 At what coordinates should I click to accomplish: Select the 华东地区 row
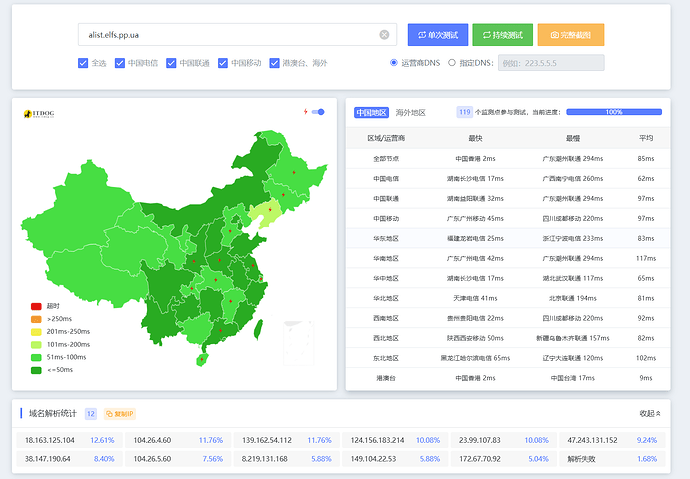(x=508, y=238)
